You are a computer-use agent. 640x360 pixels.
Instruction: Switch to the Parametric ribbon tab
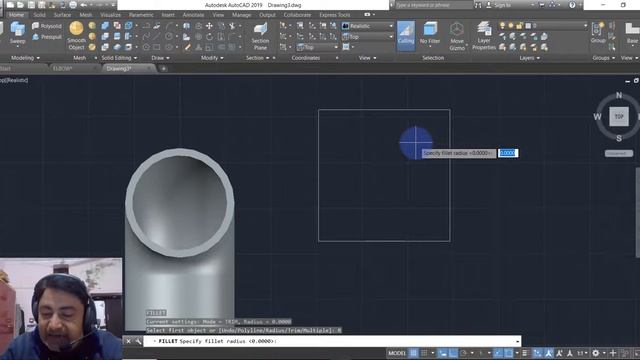pos(141,15)
